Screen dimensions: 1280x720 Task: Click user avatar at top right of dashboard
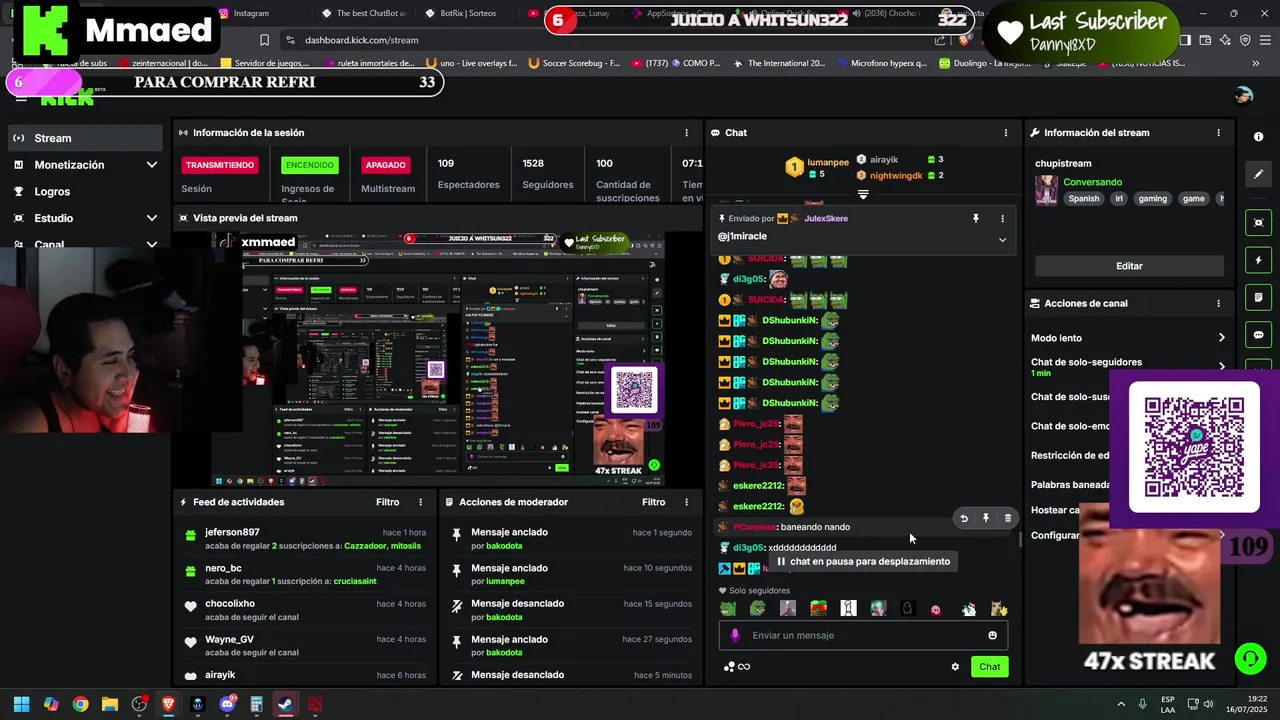(x=1243, y=95)
